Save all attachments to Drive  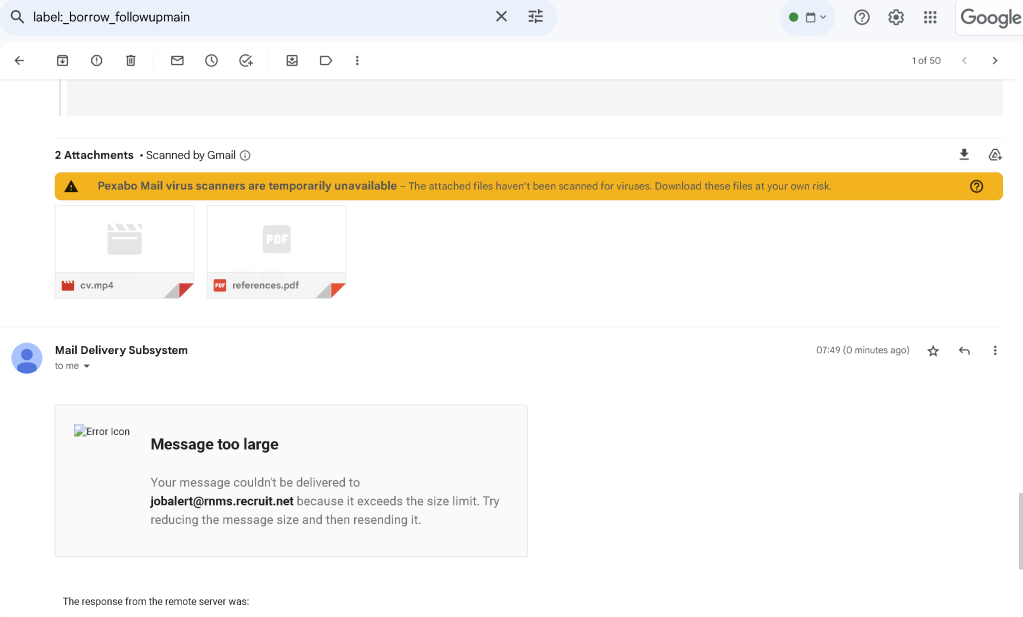[995, 155]
